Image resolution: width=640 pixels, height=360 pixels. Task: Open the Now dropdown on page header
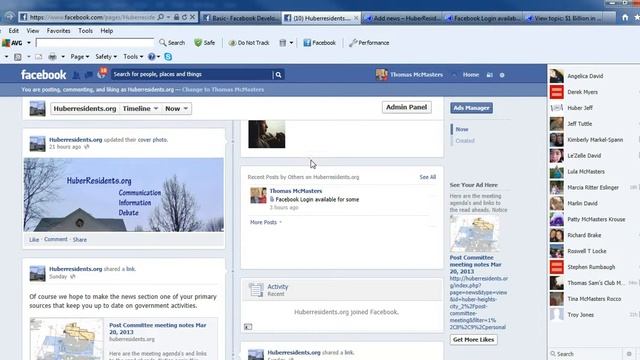(176, 109)
